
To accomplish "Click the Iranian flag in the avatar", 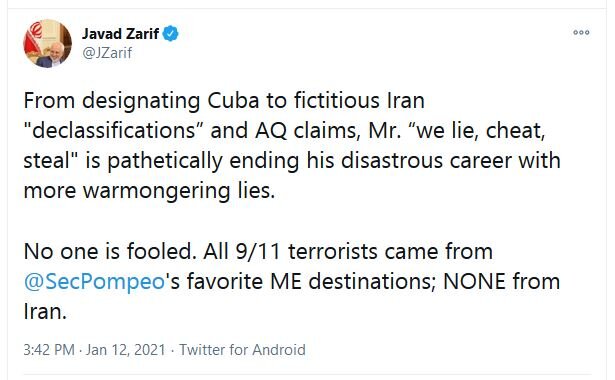I will click(x=33, y=39).
